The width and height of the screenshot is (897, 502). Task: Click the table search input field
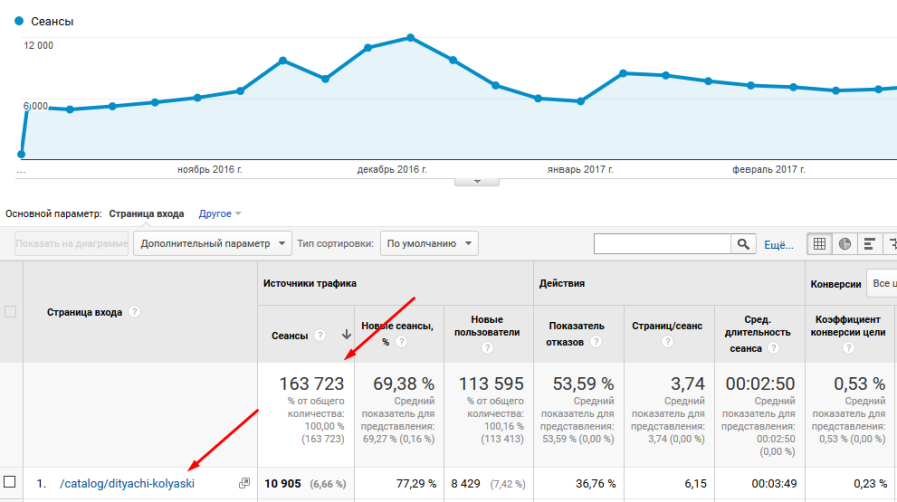[662, 244]
